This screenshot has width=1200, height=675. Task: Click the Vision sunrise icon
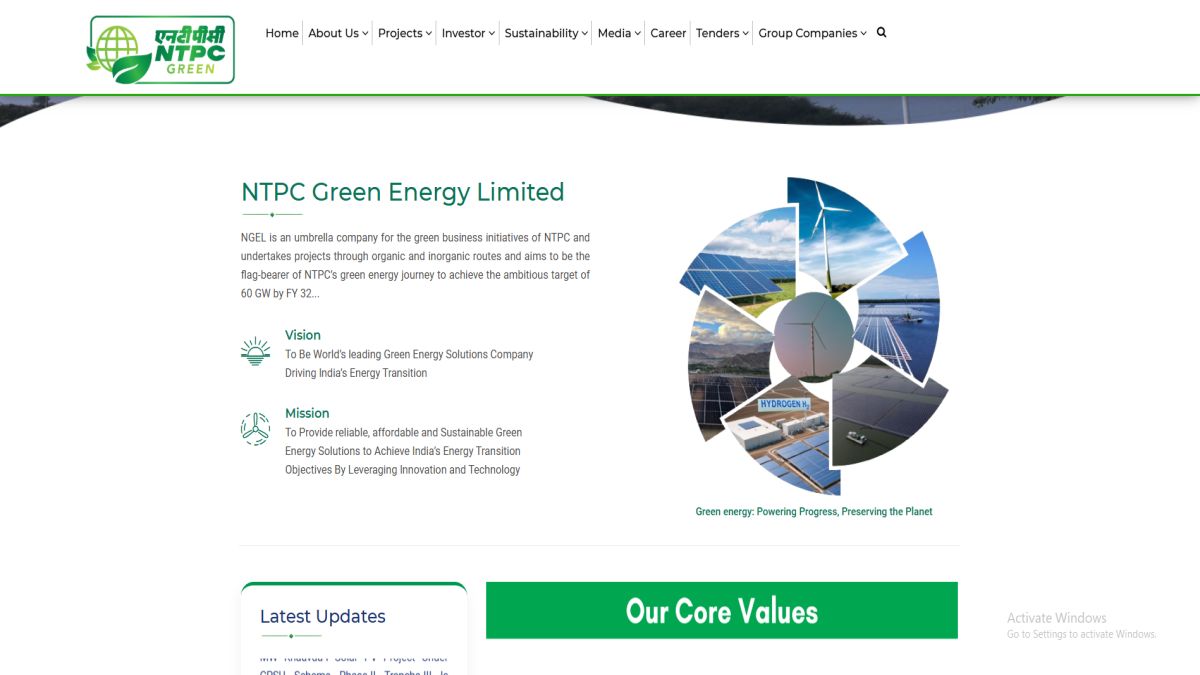[255, 351]
